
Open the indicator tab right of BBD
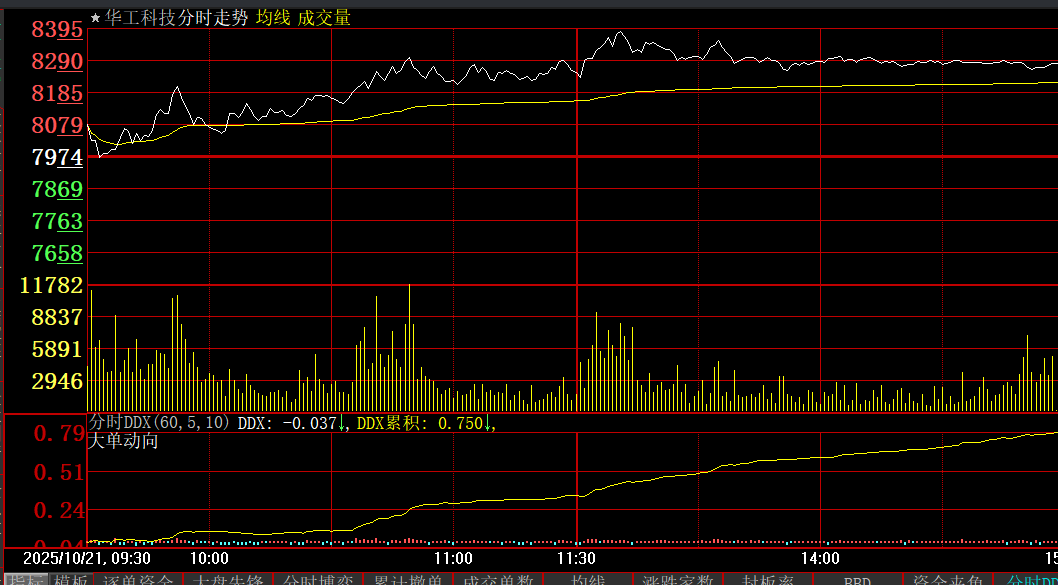[947, 580]
